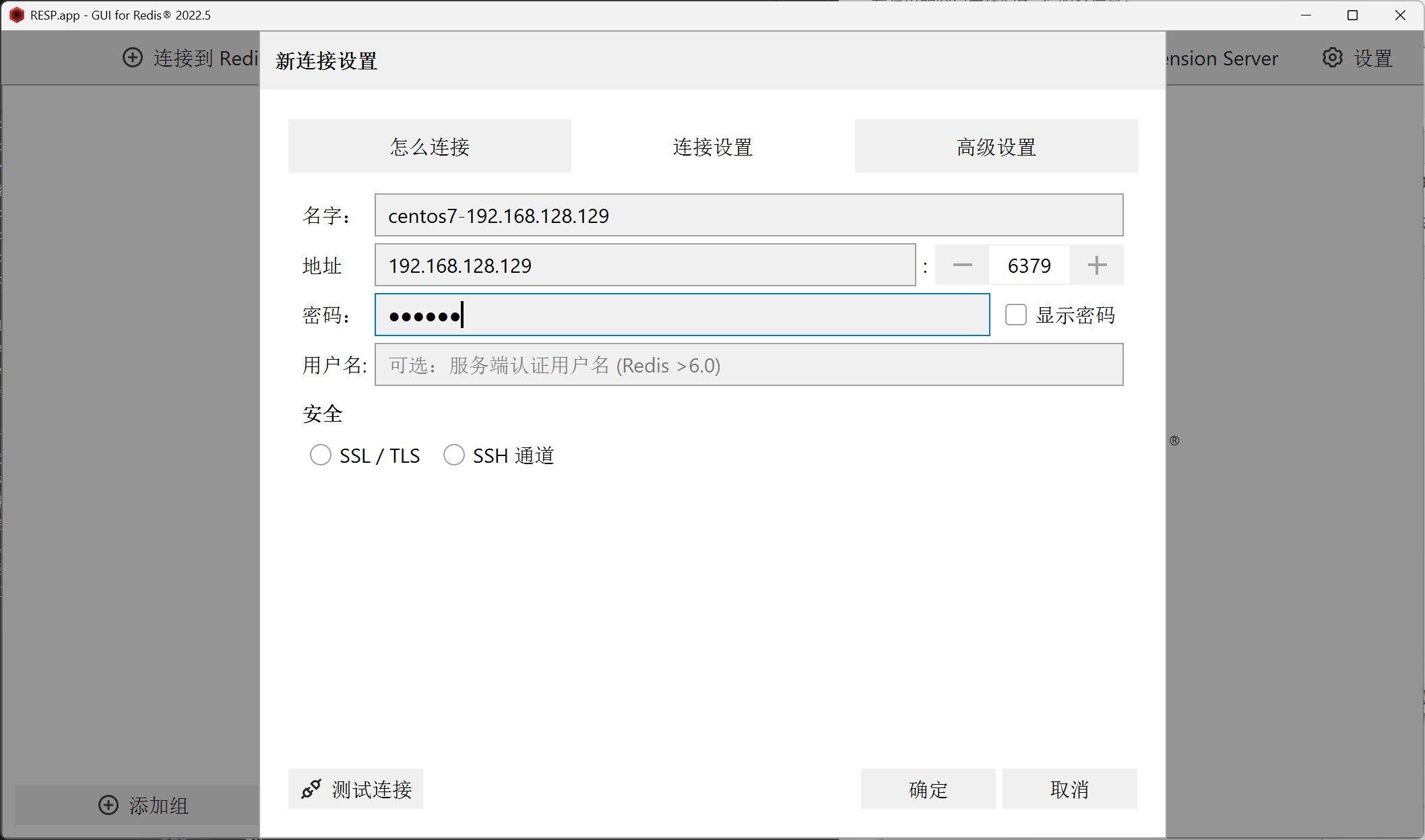The image size is (1425, 840).
Task: Click inside the 密码 password field
Action: pos(682,315)
